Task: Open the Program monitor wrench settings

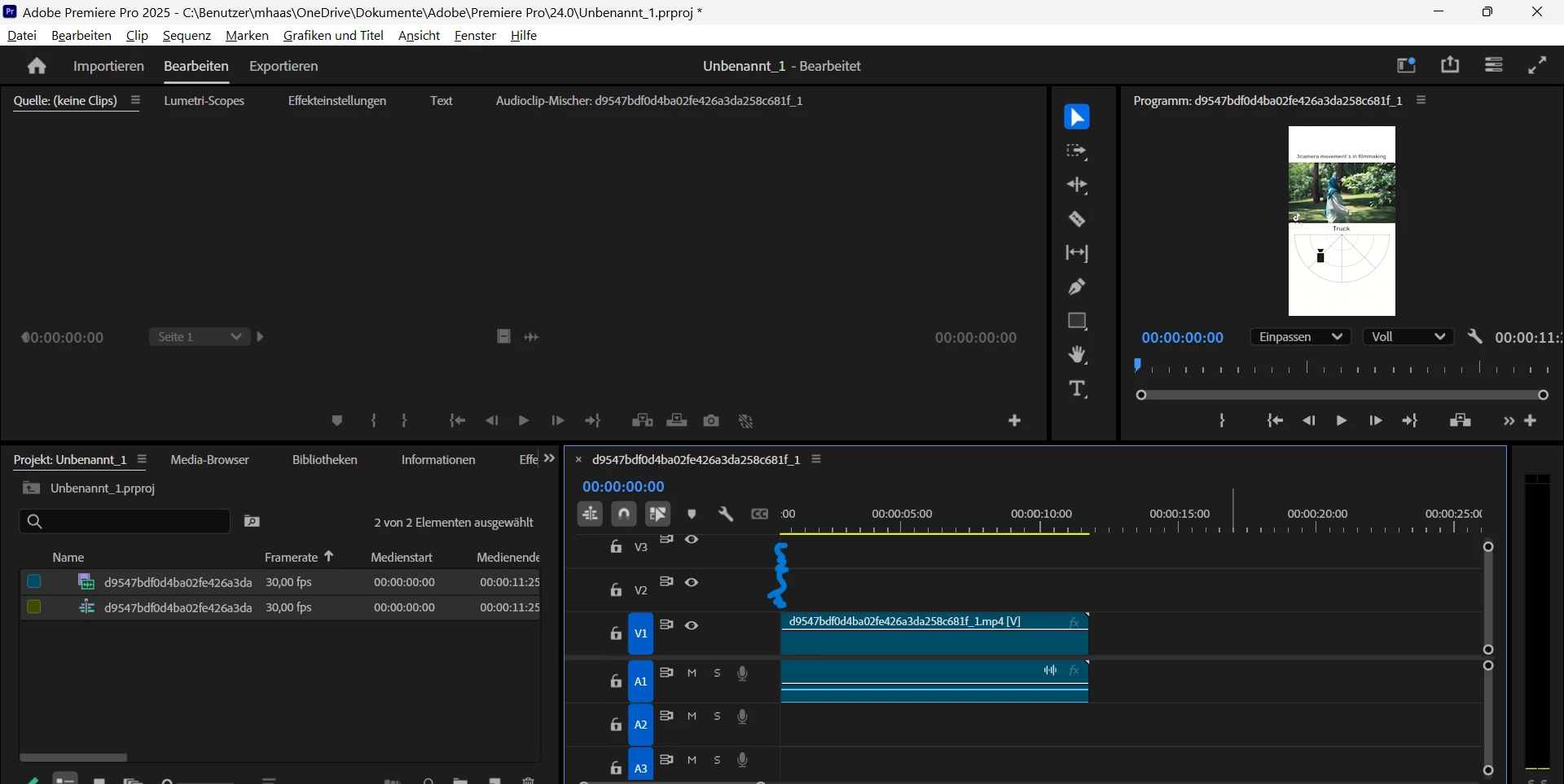Action: [x=1475, y=337]
